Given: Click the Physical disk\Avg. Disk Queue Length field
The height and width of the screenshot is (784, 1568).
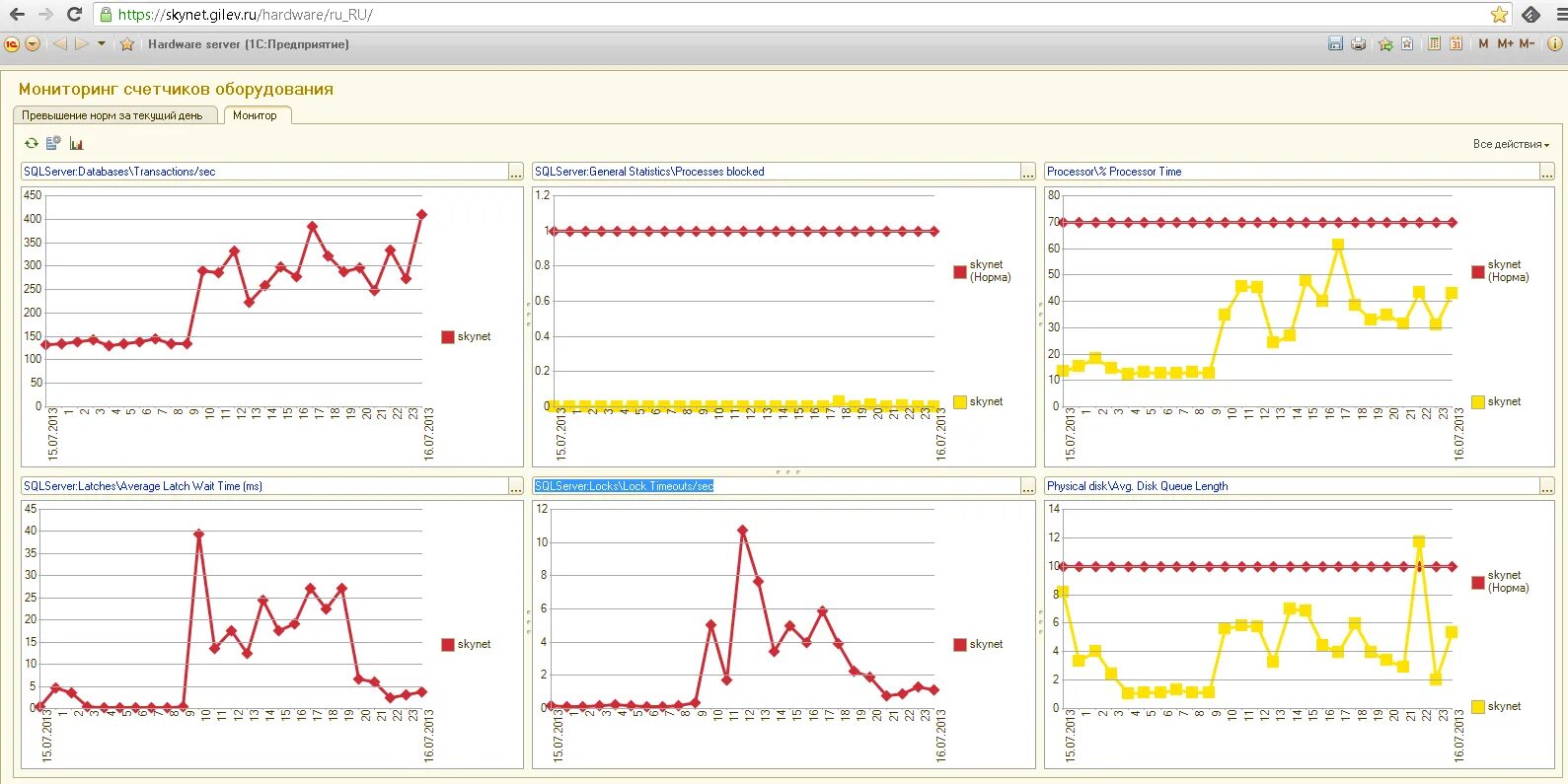Looking at the screenshot, I should [x=1292, y=486].
